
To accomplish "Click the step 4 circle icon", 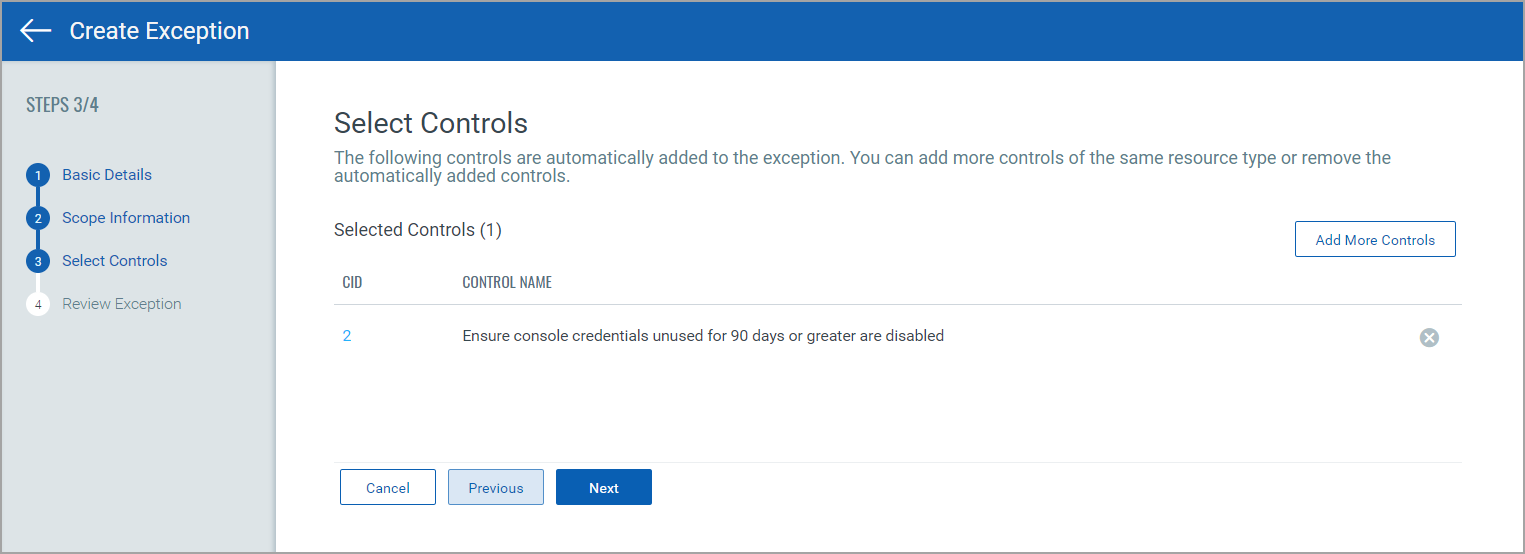I will point(38,304).
